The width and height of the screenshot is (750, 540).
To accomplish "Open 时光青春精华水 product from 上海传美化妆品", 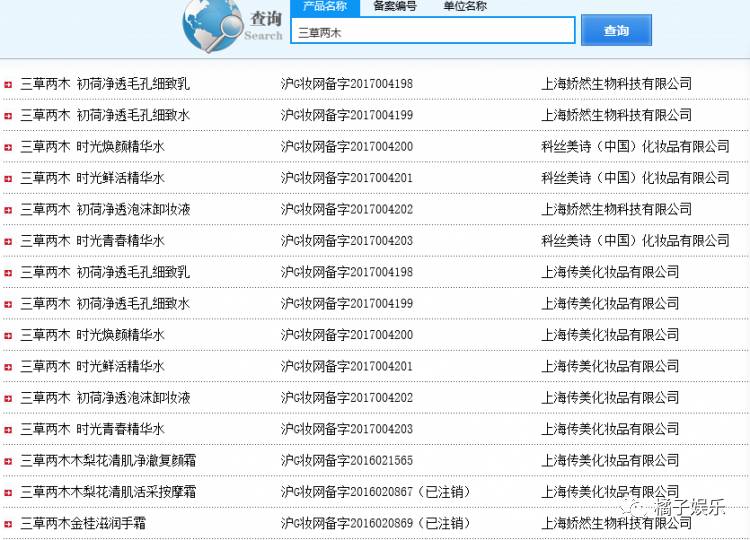I will [92, 430].
